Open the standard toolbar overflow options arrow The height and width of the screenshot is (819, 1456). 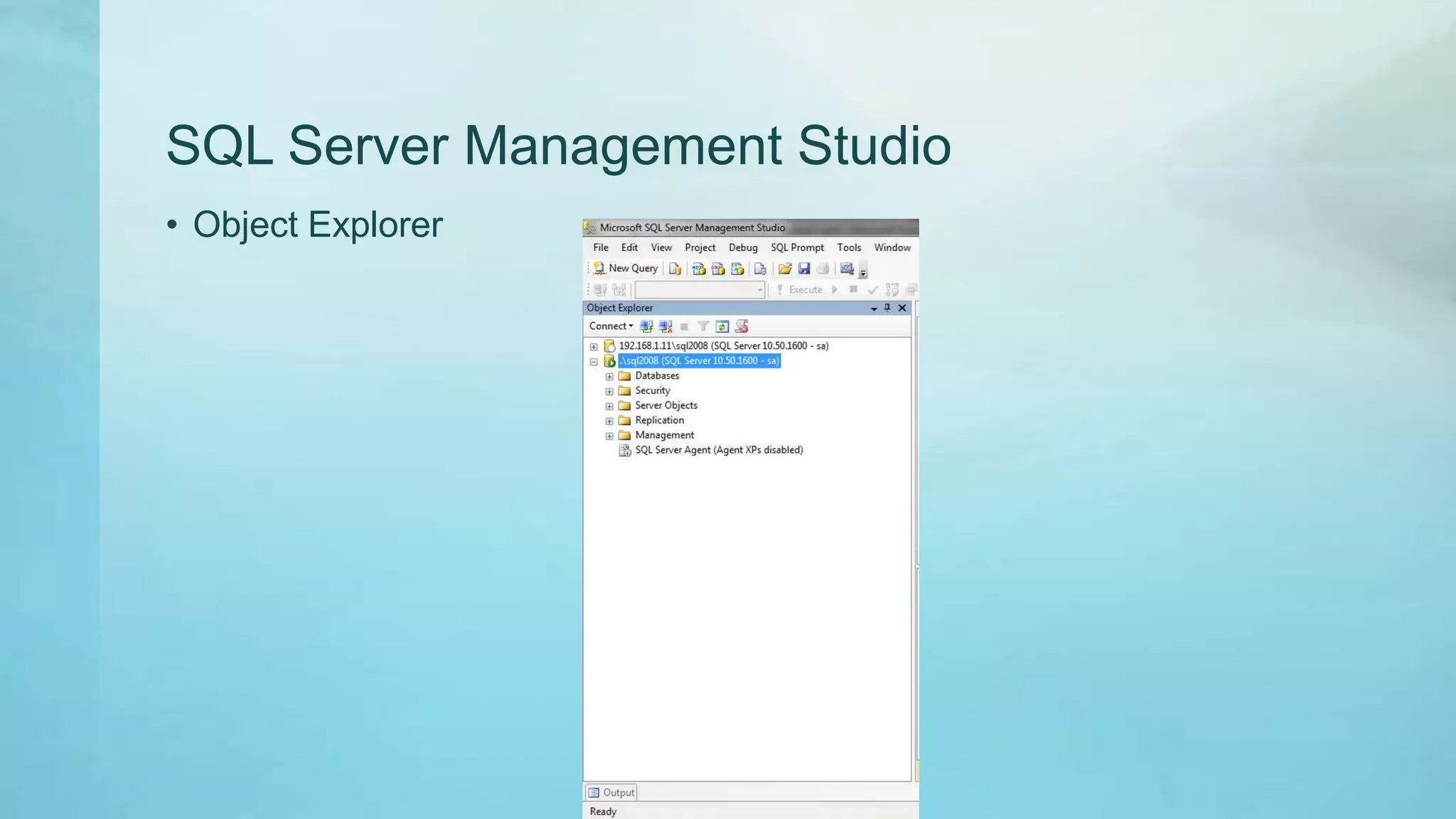(x=863, y=270)
